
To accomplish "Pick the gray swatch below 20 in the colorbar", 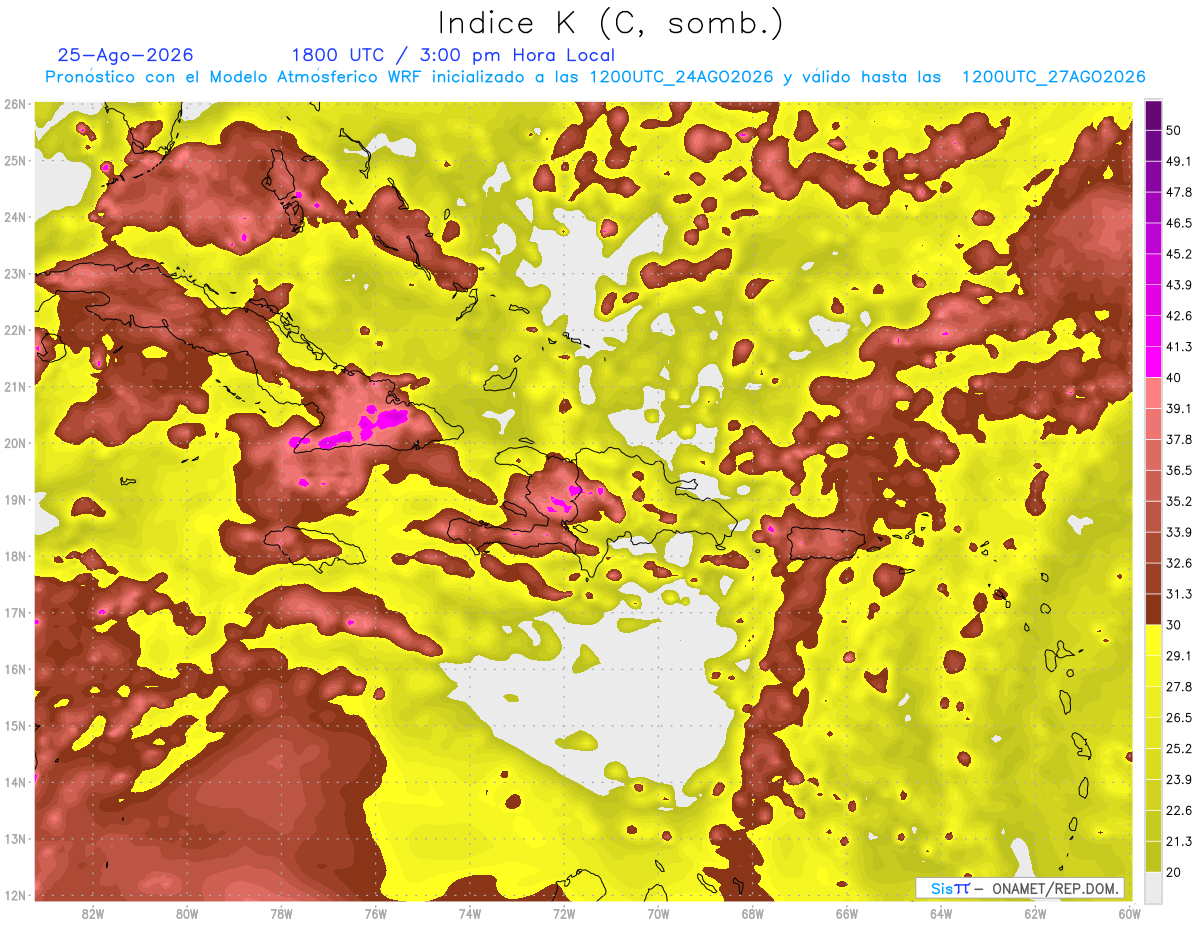I will [1153, 887].
